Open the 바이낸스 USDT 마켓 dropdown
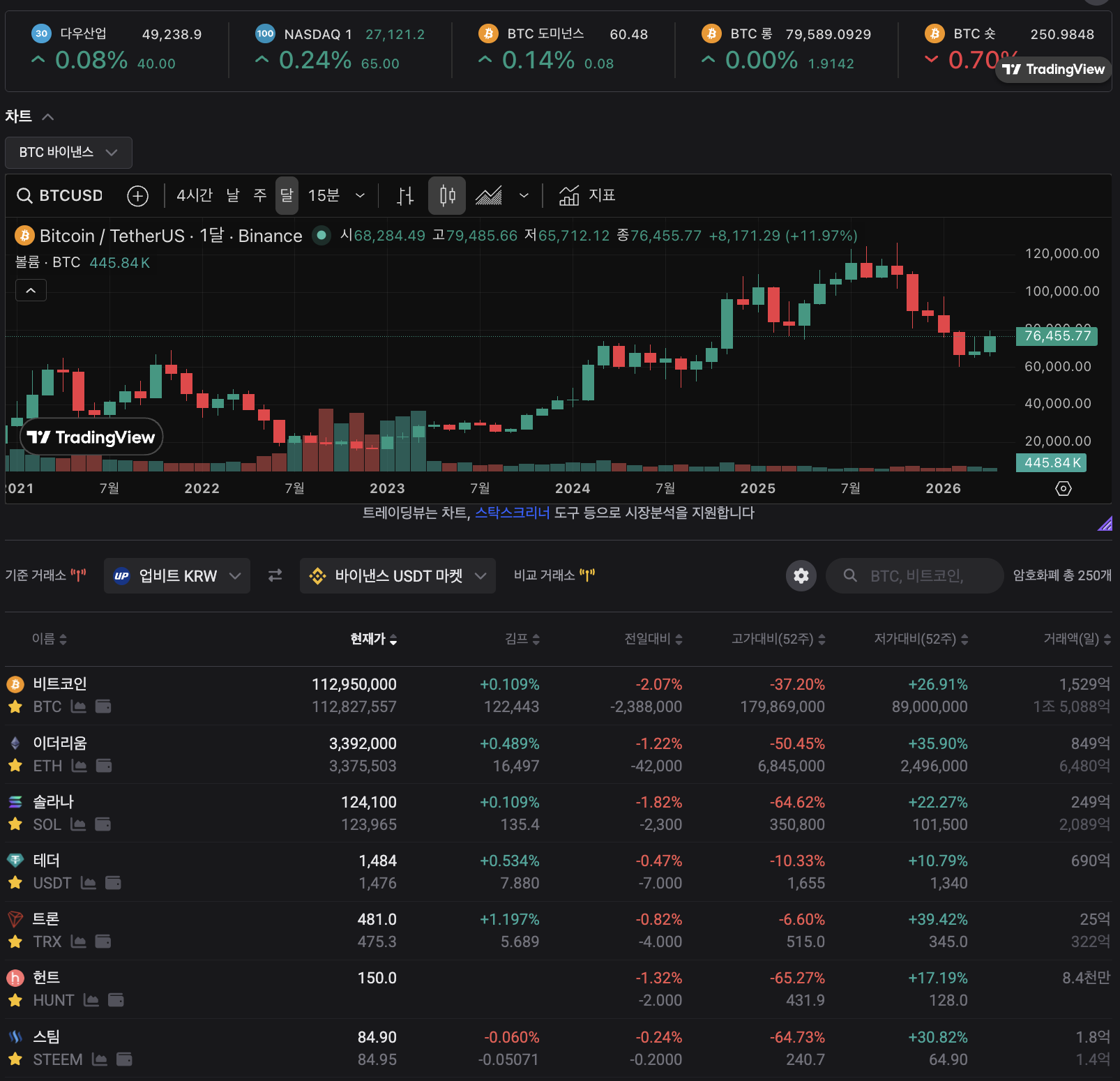 [x=398, y=575]
